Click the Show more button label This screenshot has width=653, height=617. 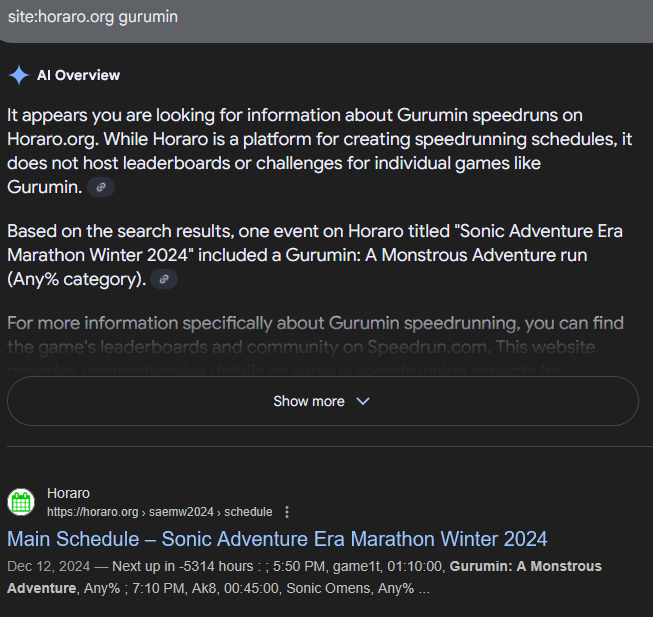pyautogui.click(x=308, y=401)
